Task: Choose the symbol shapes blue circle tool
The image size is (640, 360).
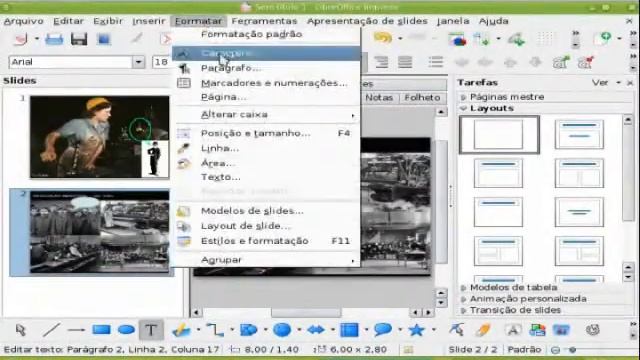Action: click(282, 330)
